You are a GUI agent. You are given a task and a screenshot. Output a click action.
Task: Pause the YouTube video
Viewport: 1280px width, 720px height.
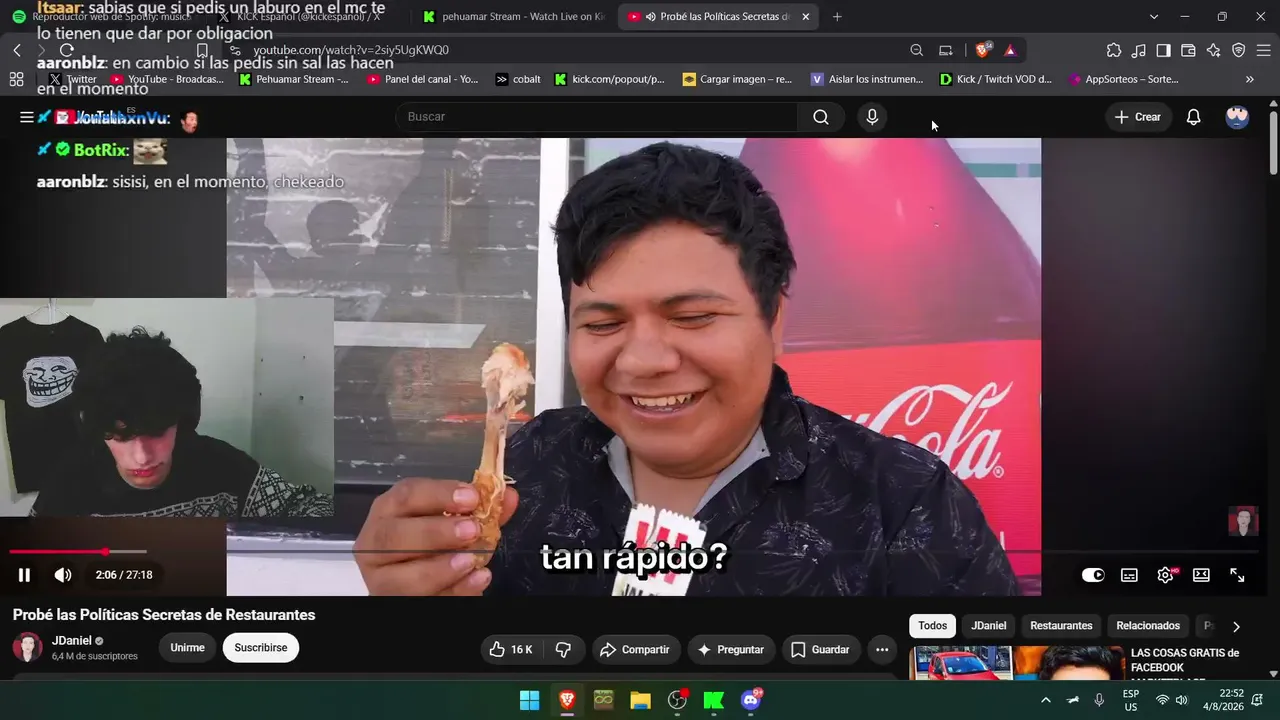click(24, 575)
